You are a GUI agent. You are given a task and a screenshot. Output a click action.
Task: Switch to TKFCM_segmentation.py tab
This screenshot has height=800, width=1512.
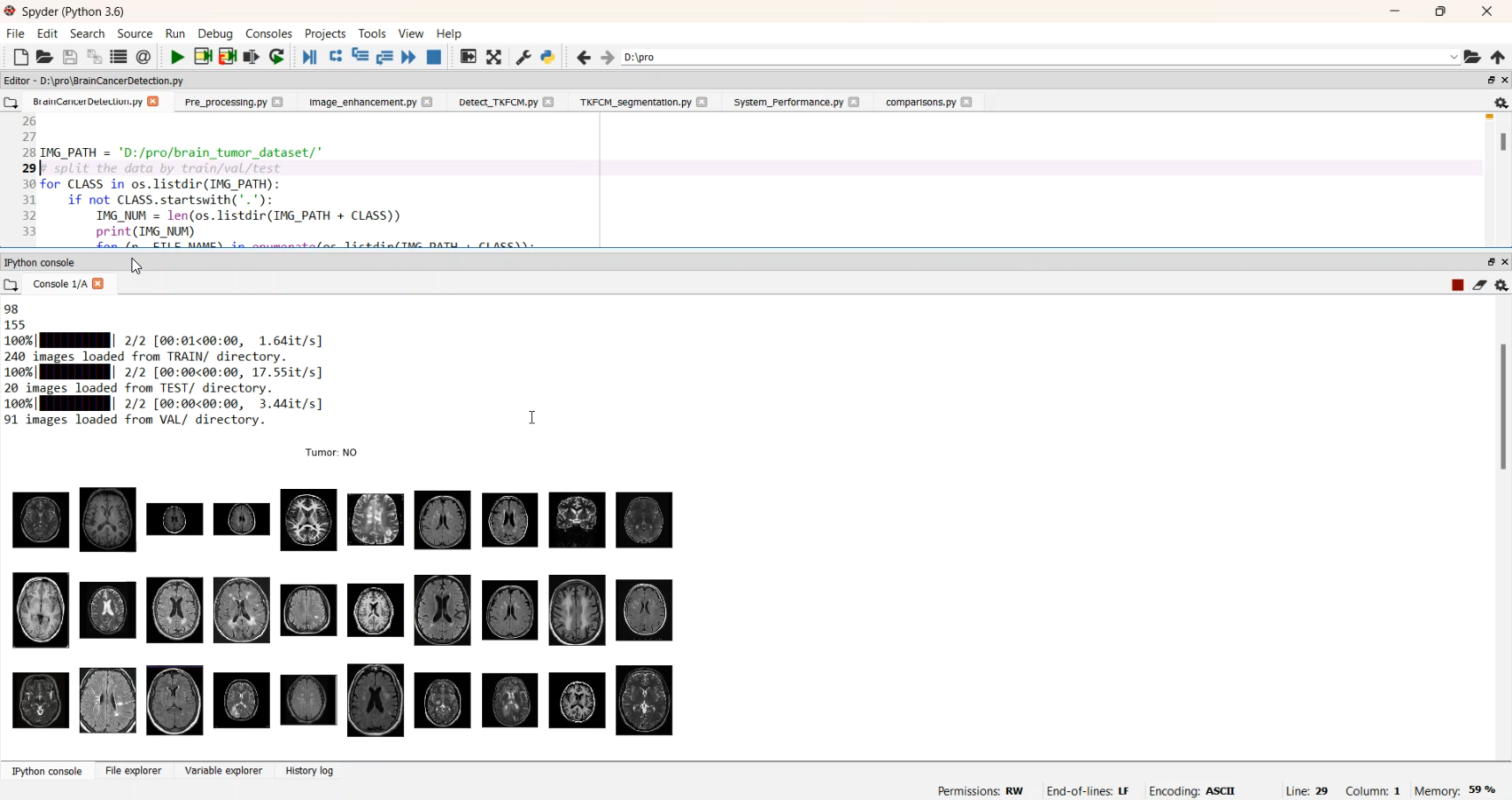point(635,103)
